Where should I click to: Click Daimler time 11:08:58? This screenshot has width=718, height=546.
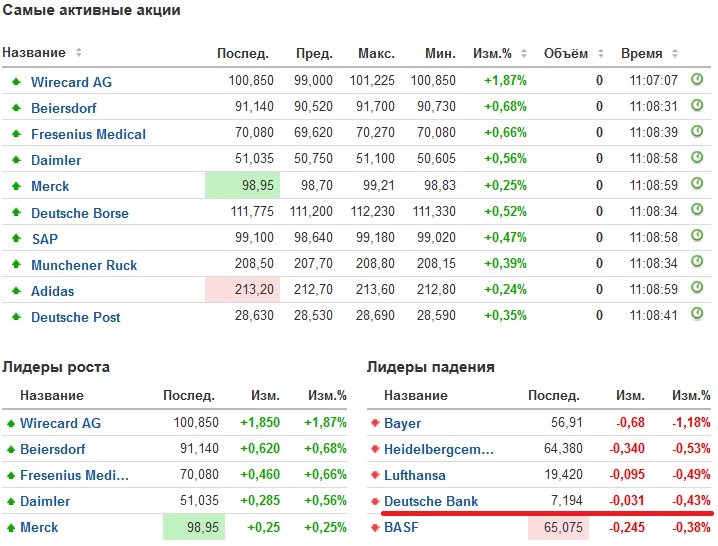653,158
